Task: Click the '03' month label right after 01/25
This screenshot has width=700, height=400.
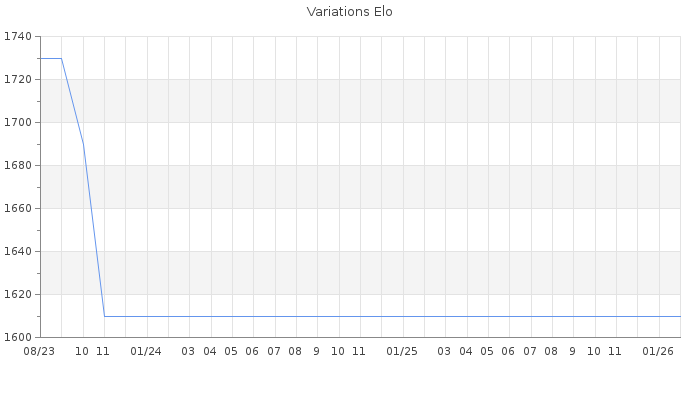Action: (445, 352)
